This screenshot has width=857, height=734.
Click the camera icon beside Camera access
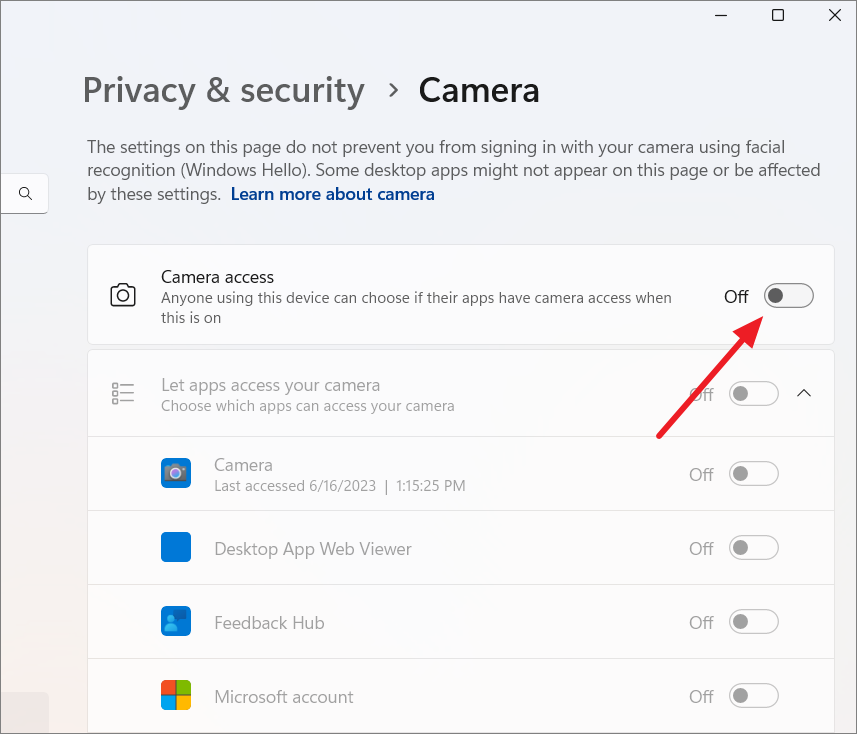123,295
